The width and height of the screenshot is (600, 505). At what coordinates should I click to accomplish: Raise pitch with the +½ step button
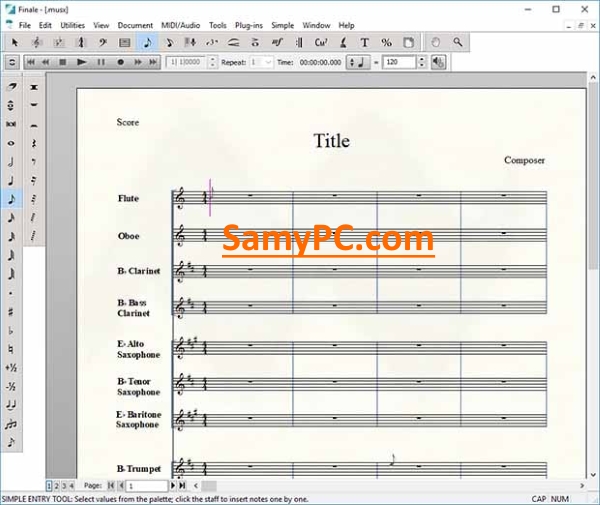(x=11, y=368)
